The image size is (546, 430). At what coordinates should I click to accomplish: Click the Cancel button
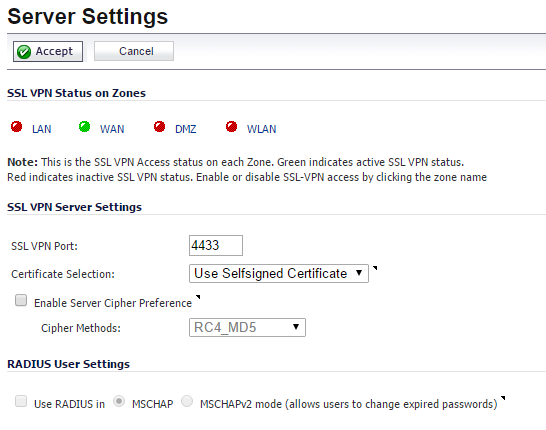pyautogui.click(x=134, y=51)
